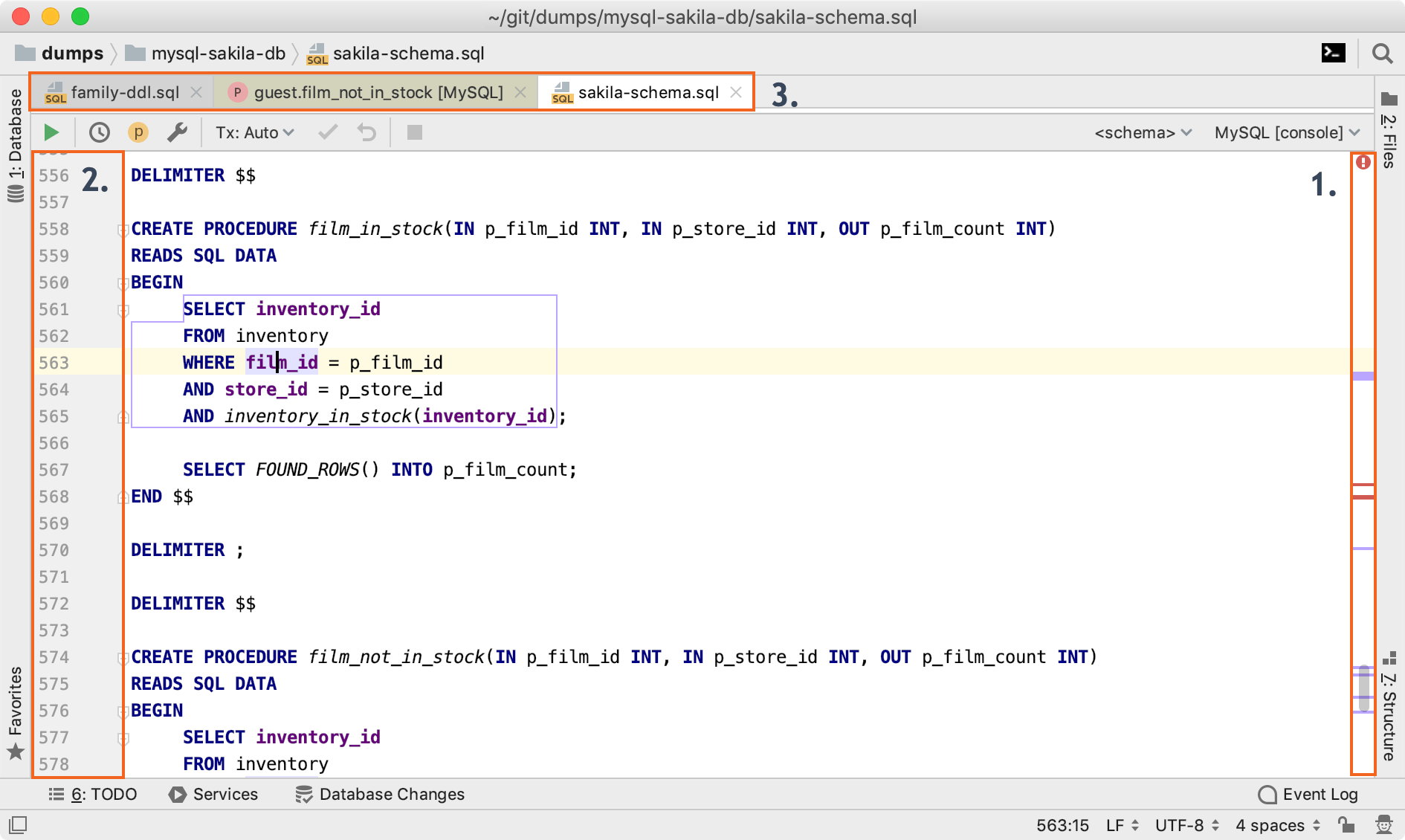Open the MySQL [console] session dropdown
This screenshot has height=840, width=1405.
pyautogui.click(x=1286, y=132)
